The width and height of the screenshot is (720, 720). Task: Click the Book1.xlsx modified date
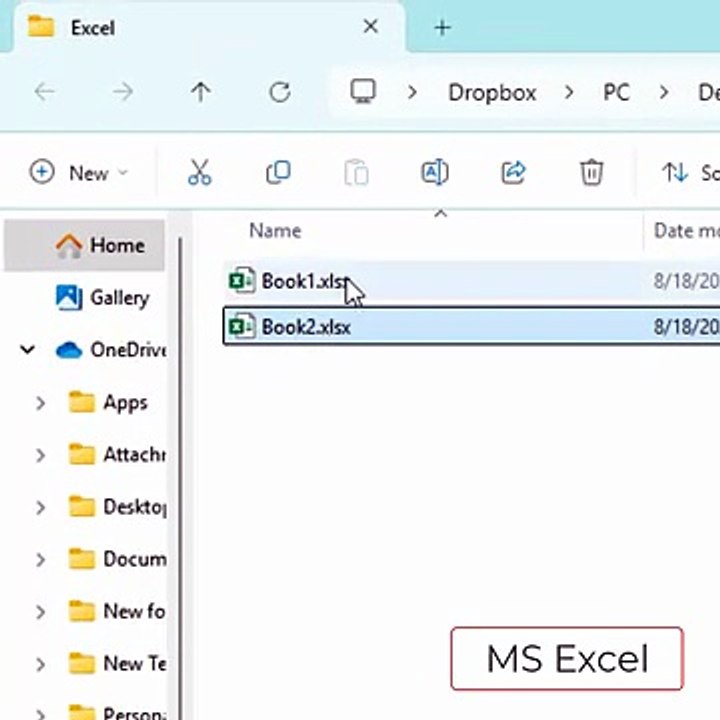686,281
